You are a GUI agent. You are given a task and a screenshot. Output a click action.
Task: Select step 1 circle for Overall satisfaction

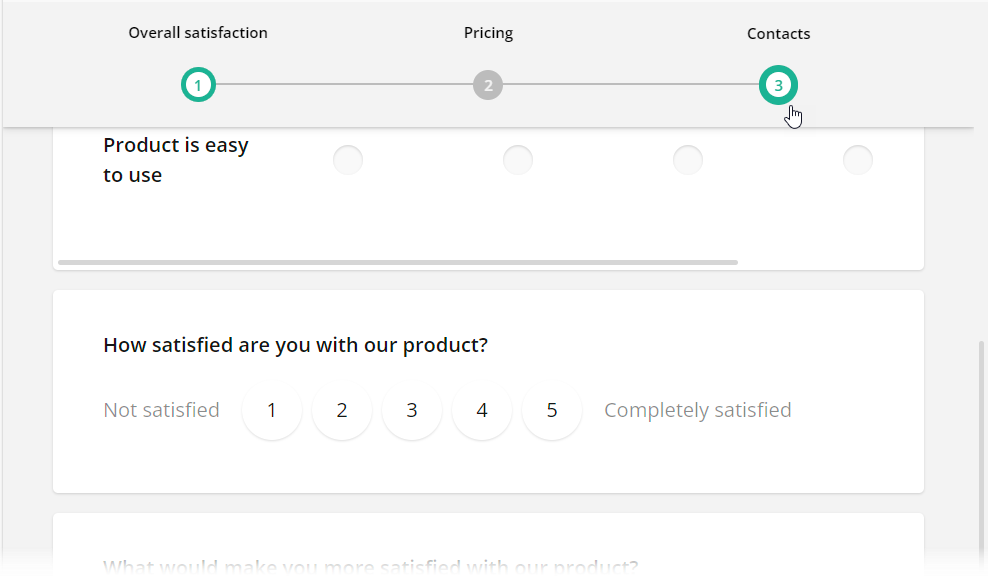coord(198,85)
